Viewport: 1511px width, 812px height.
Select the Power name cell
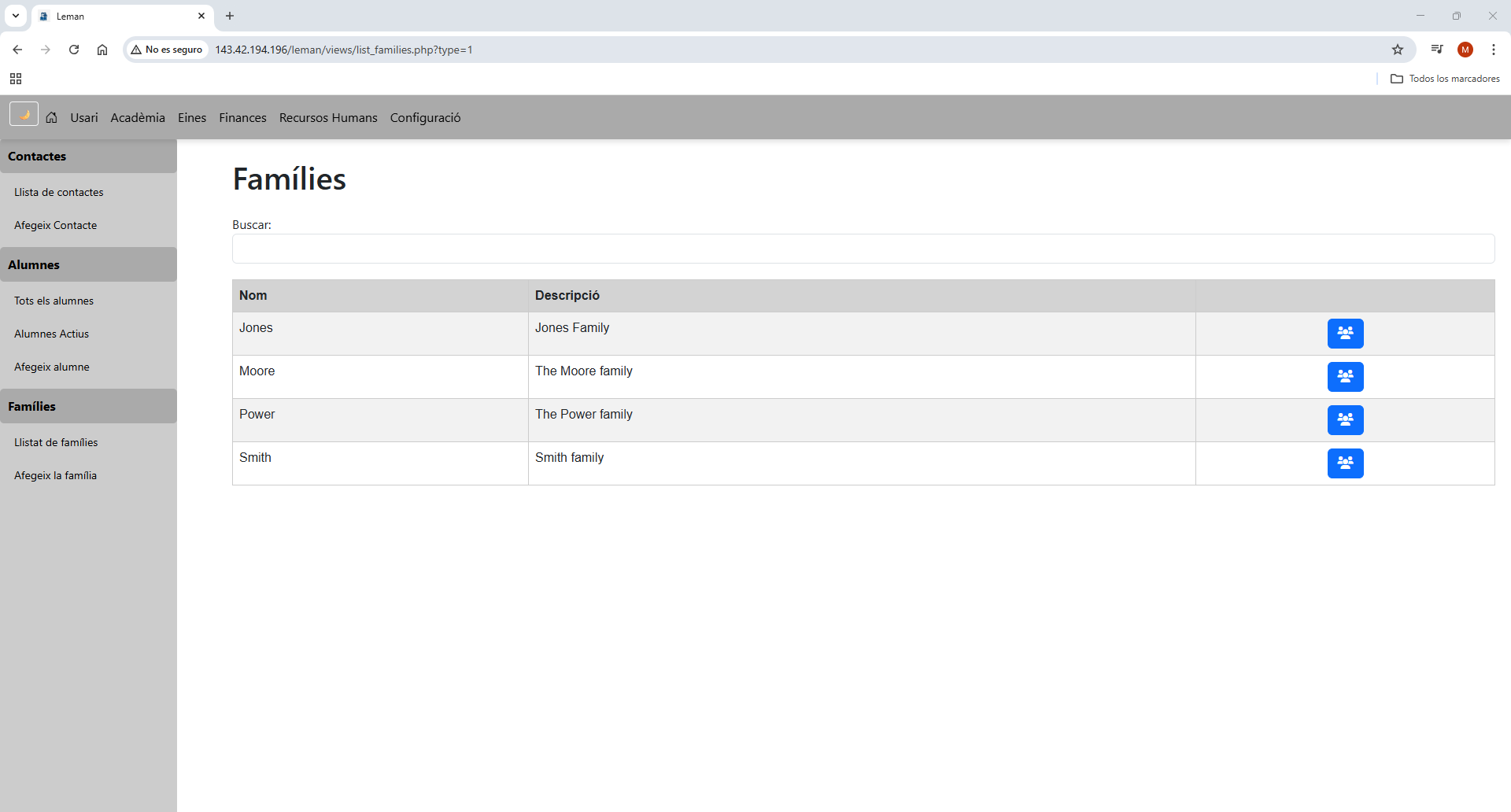point(380,420)
